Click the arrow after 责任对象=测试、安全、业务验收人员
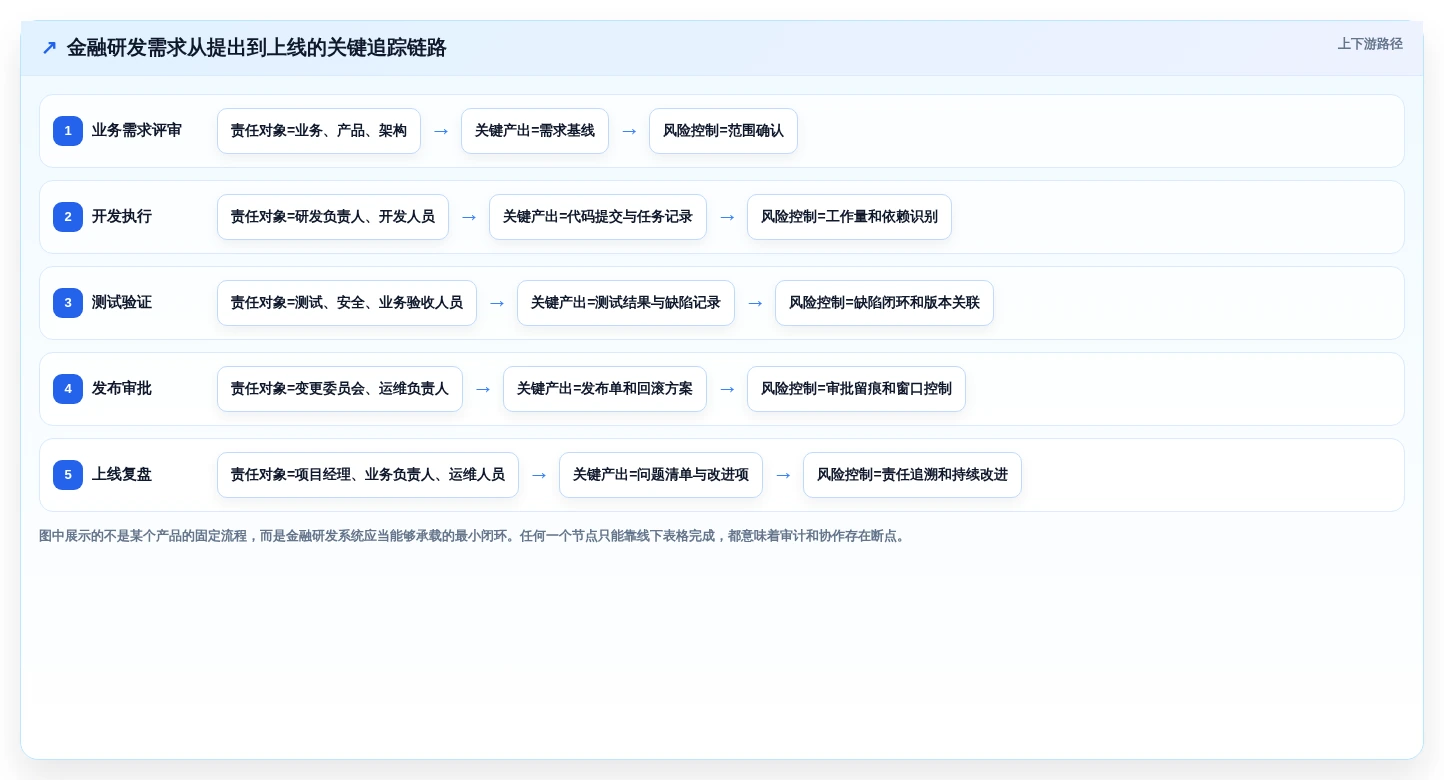This screenshot has height=780, width=1444. (x=497, y=303)
